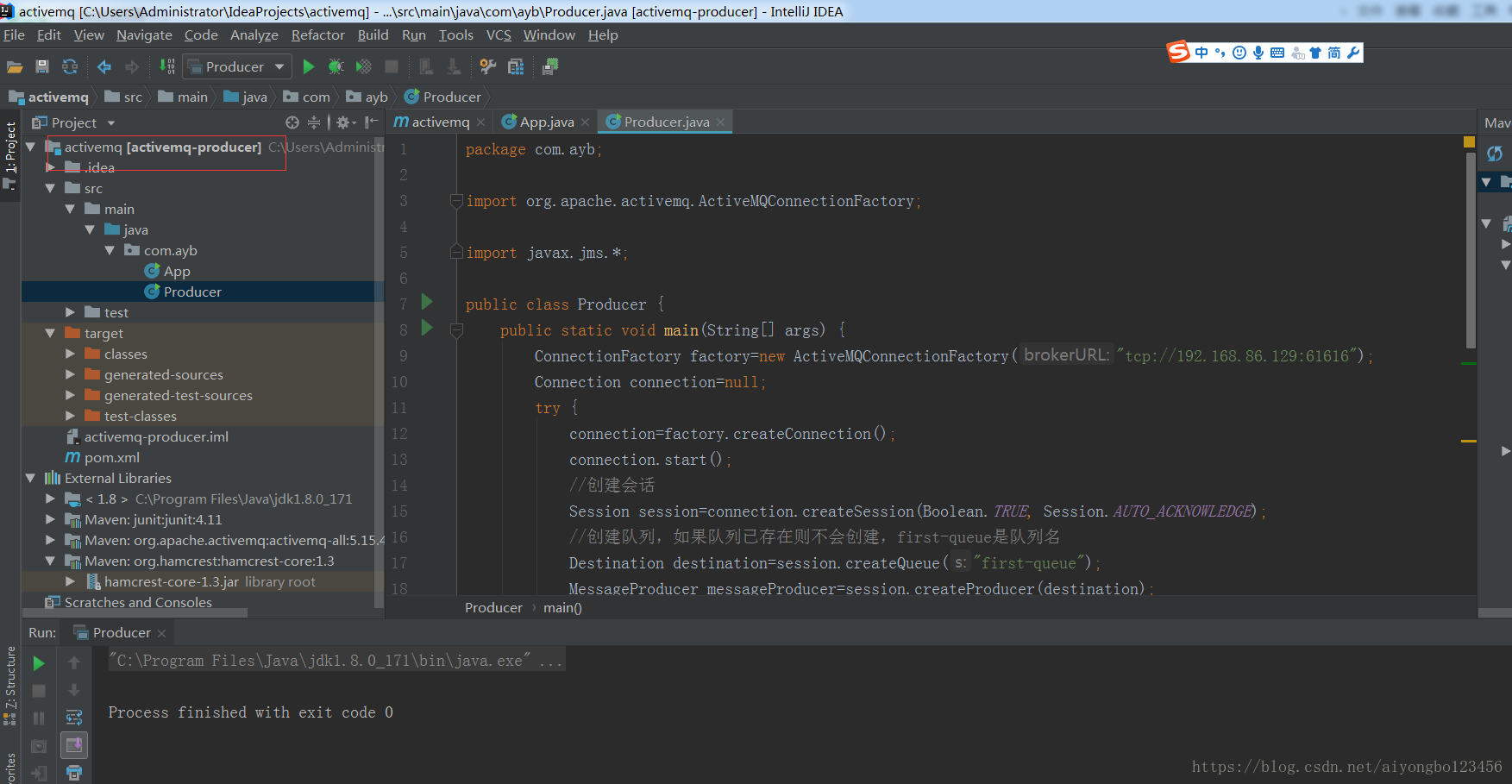
Task: Expand the .idea folder
Action: (x=50, y=168)
